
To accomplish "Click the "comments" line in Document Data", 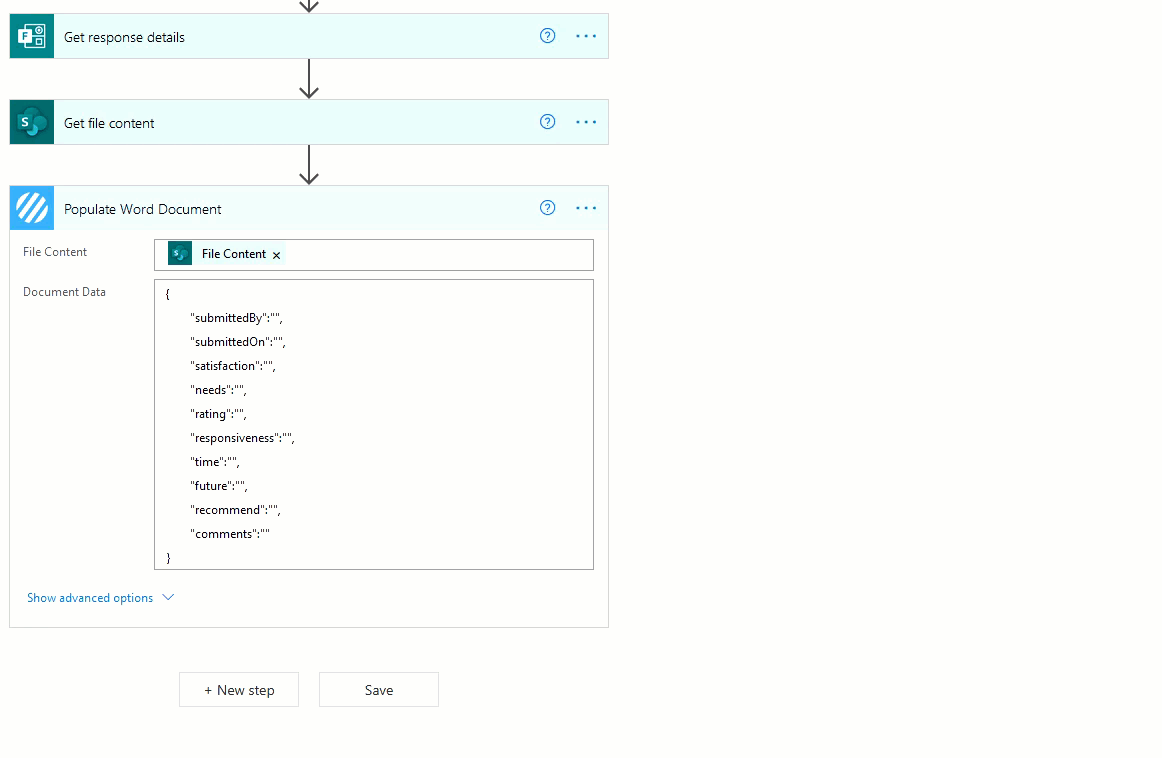I will 230,534.
